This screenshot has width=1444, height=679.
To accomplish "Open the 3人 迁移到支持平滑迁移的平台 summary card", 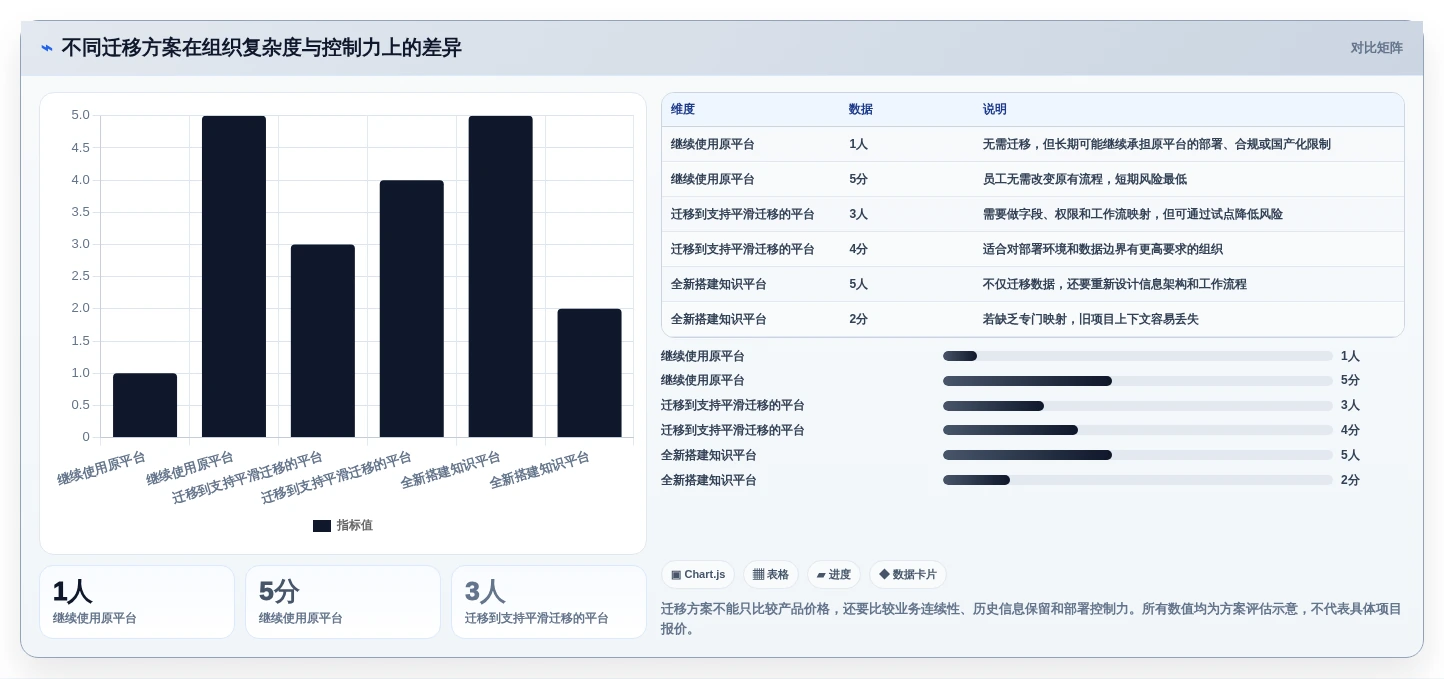I will tap(549, 602).
